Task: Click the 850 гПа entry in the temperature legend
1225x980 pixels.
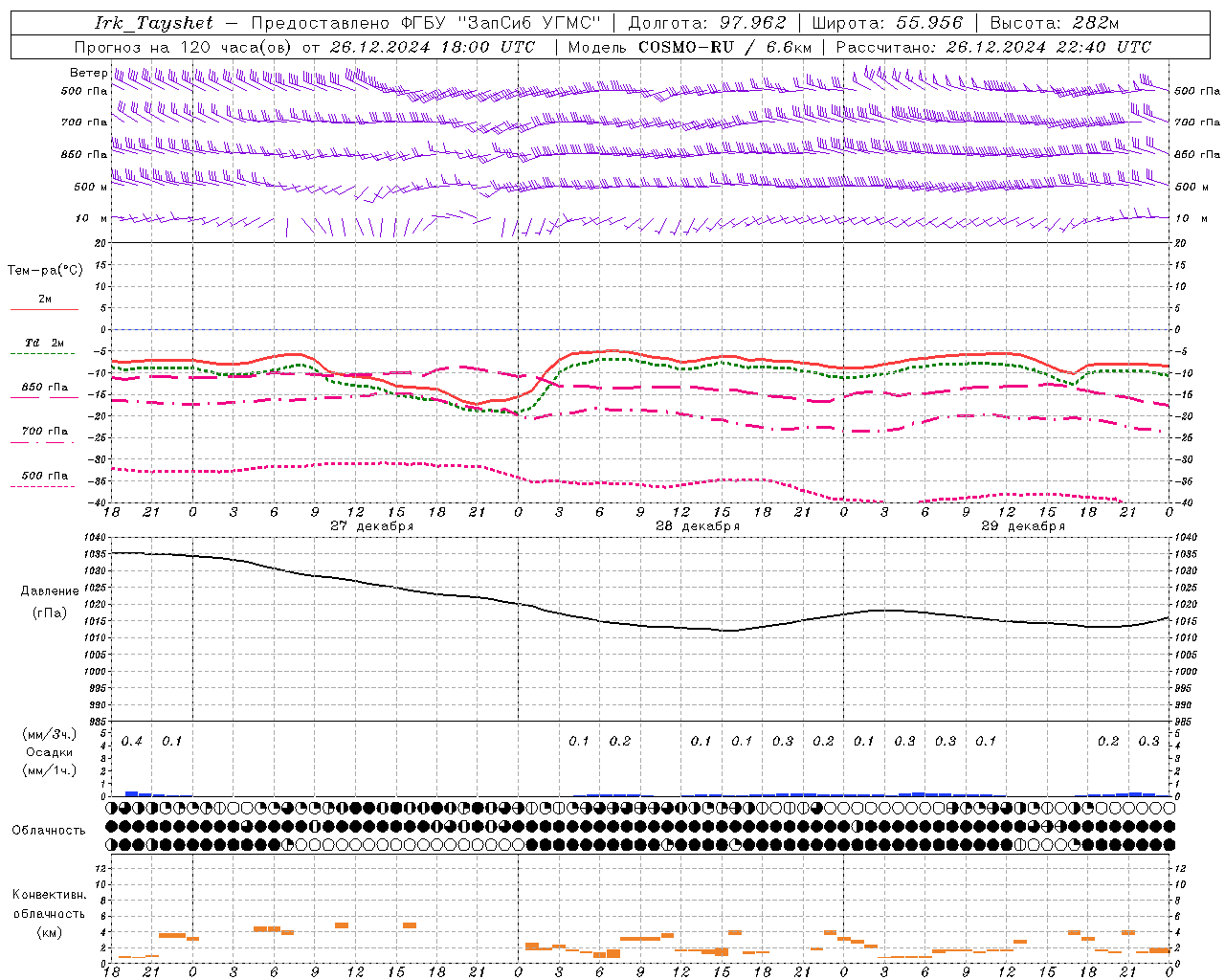Action: [x=44, y=388]
